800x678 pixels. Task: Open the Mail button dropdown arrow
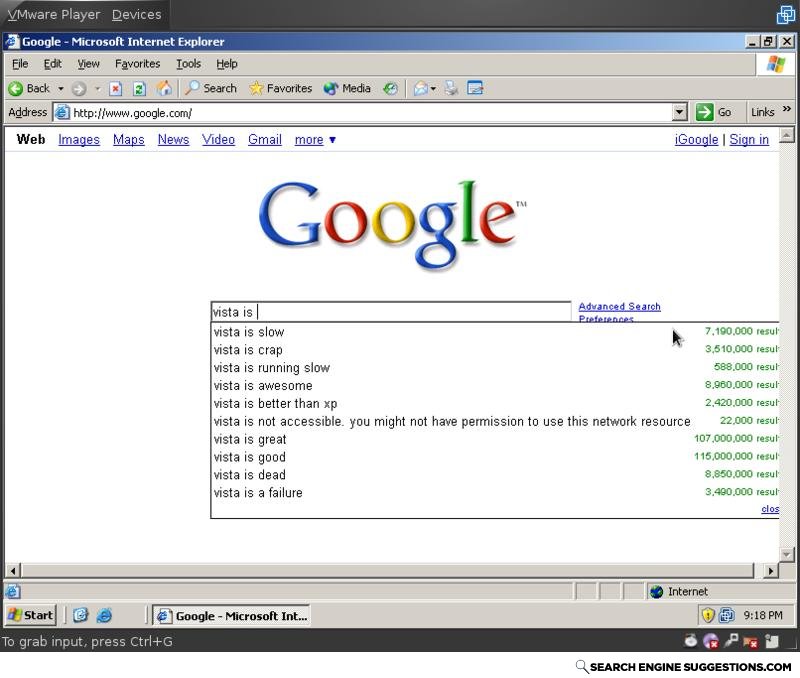point(433,89)
